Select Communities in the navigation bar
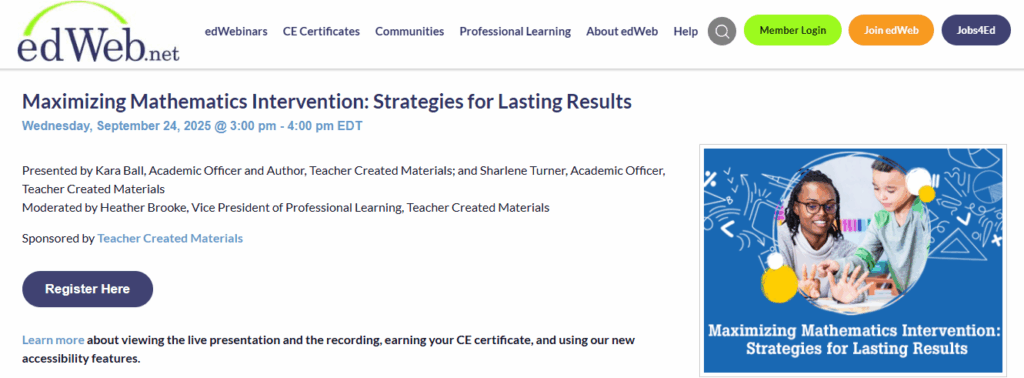This screenshot has height=378, width=1024. tap(409, 31)
